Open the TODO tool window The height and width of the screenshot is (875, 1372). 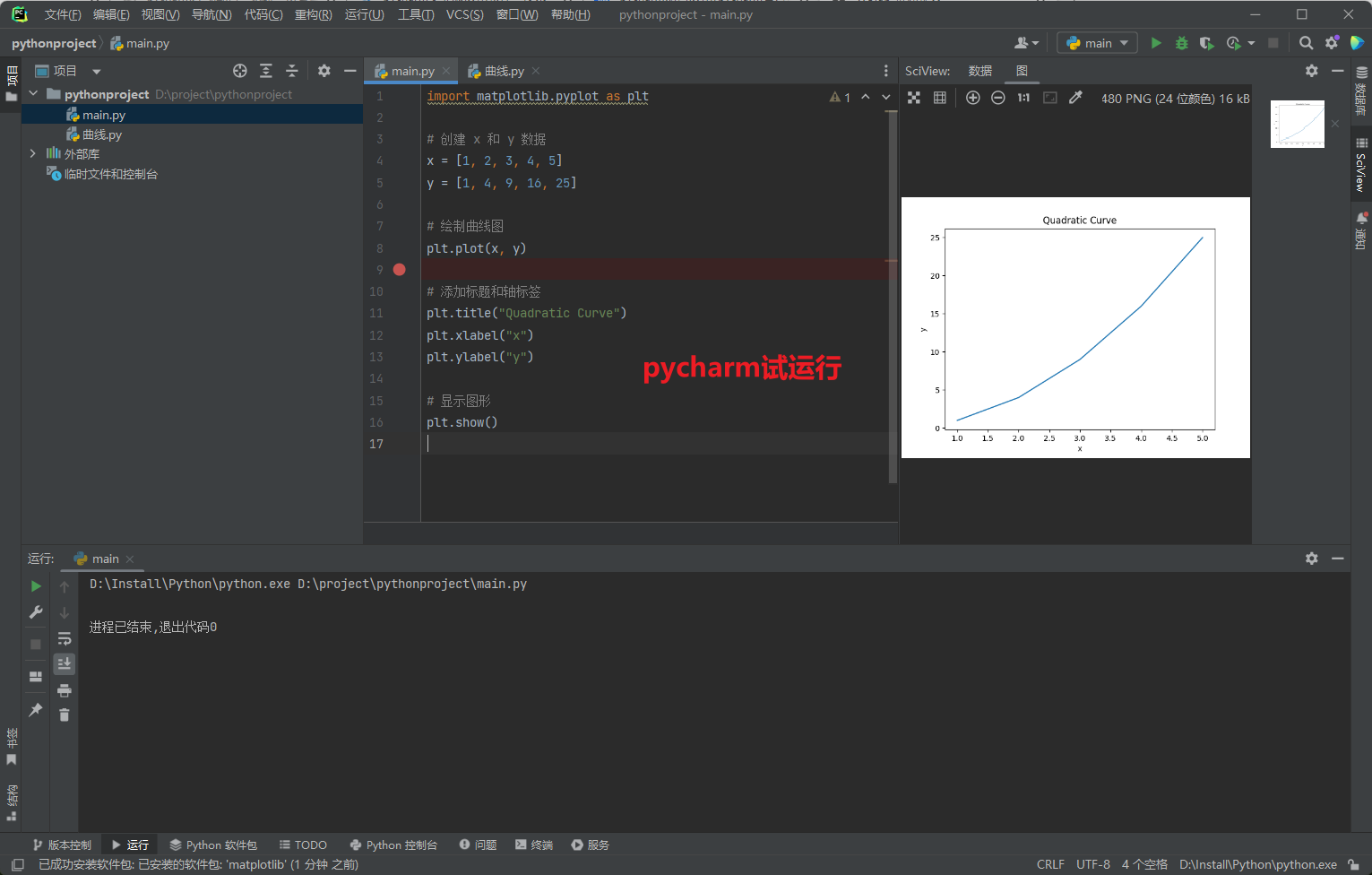pyautogui.click(x=303, y=845)
